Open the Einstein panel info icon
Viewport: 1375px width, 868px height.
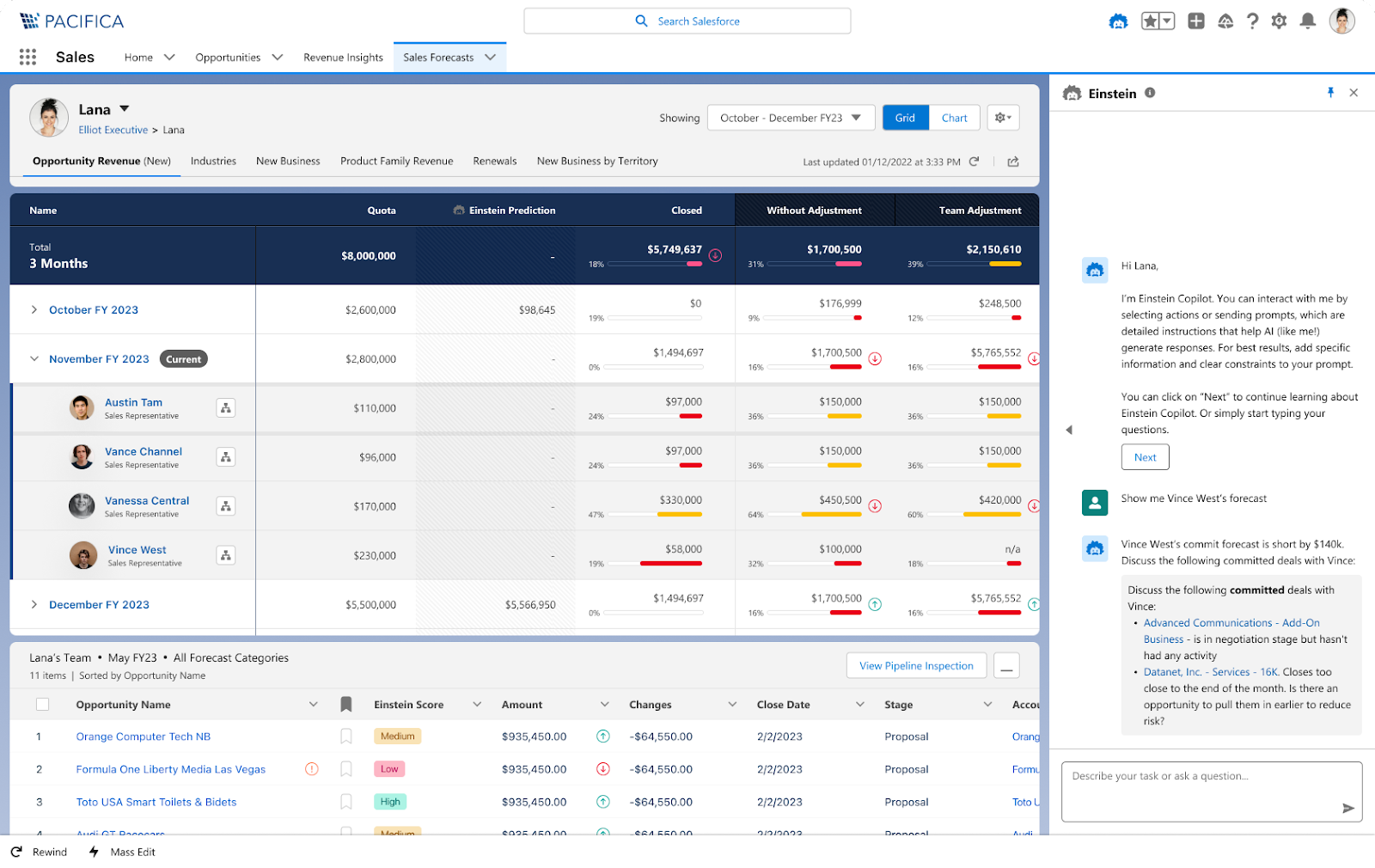[x=1150, y=93]
